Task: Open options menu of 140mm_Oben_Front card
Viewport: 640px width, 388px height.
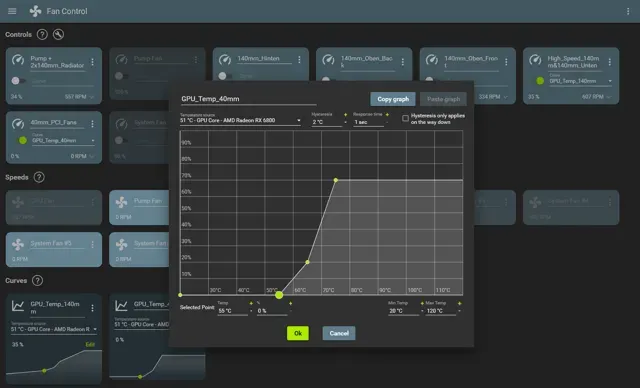Action: 506,62
